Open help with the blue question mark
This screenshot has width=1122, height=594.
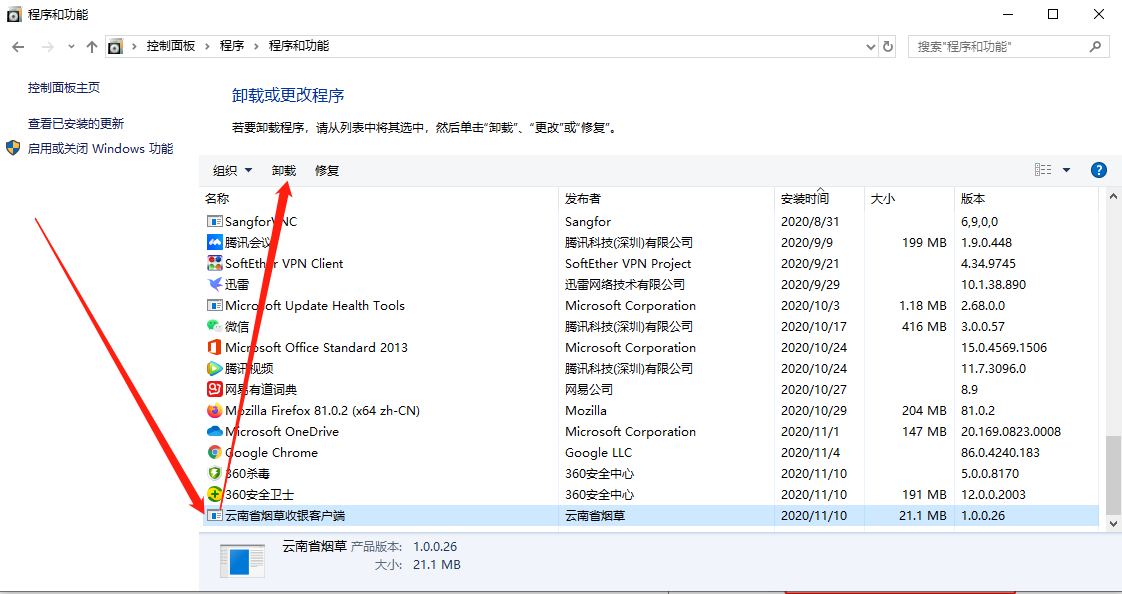pos(1098,170)
